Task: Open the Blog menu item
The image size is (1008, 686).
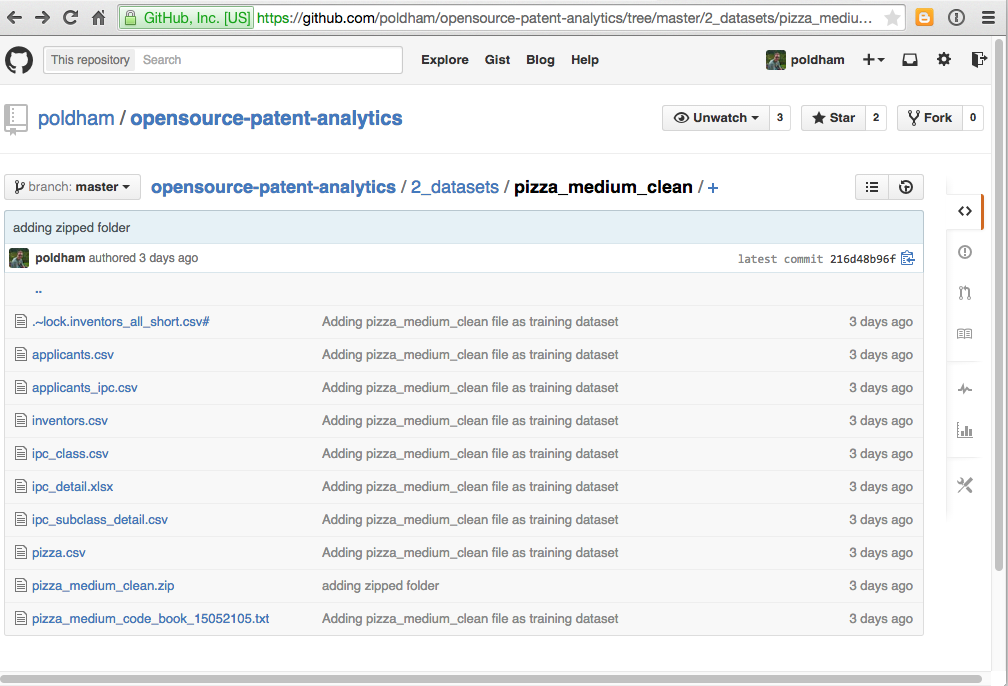Action: click(540, 60)
